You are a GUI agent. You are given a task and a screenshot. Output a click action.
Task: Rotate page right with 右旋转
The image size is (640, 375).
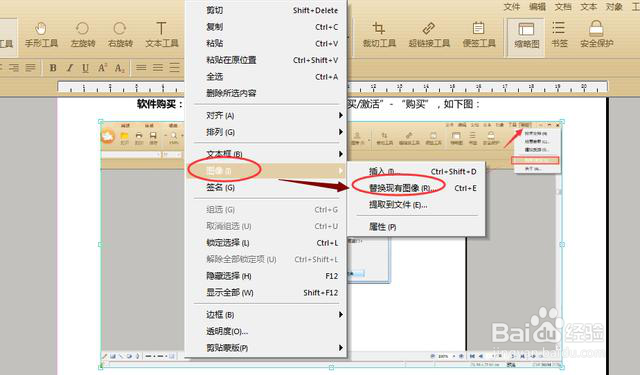[x=120, y=35]
